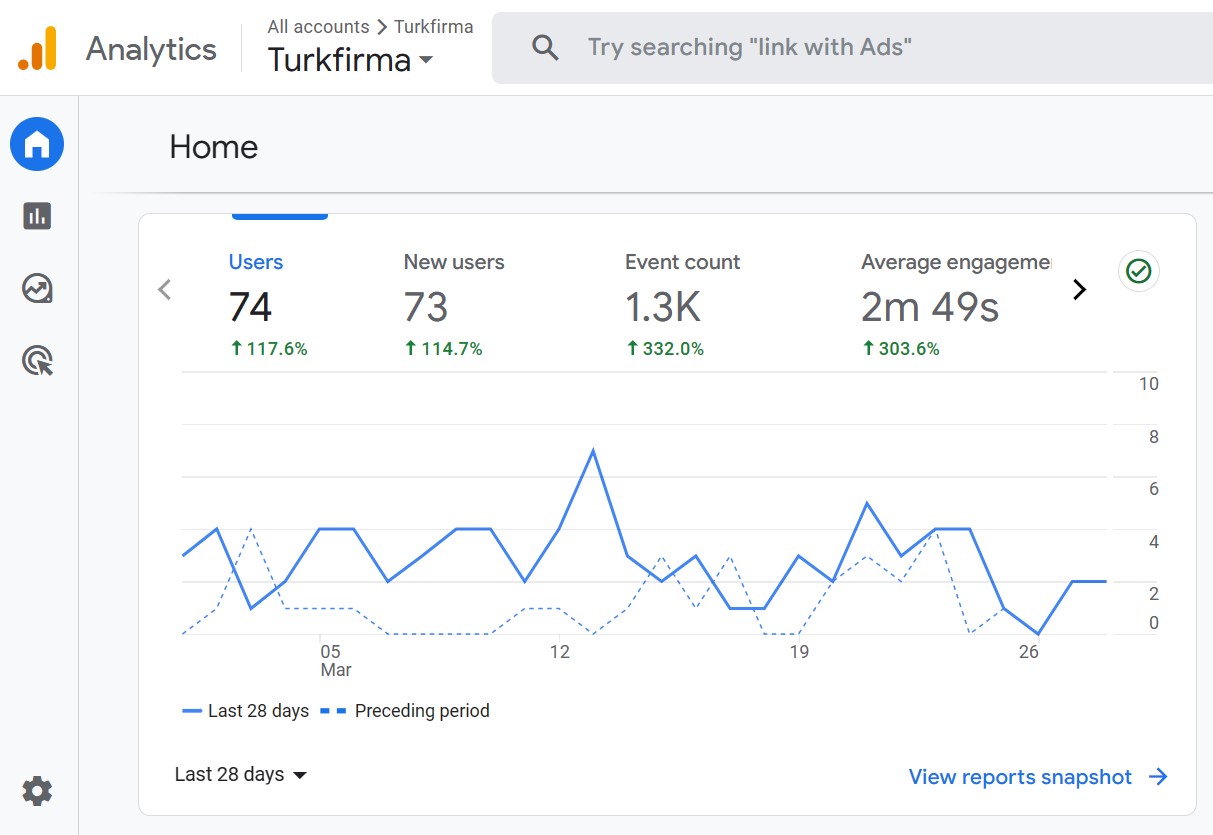Image resolution: width=1213 pixels, height=835 pixels.
Task: Show next metrics with right chevron
Action: [x=1079, y=290]
